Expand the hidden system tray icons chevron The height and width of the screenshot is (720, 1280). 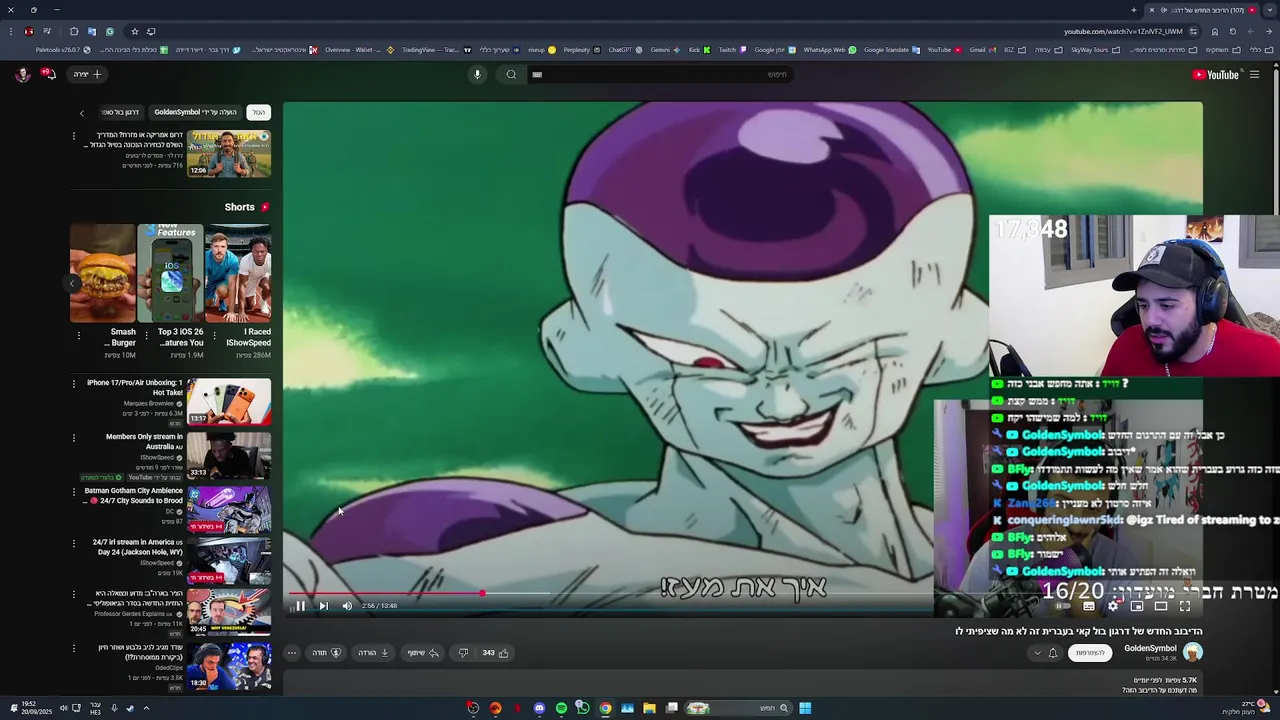(x=146, y=708)
